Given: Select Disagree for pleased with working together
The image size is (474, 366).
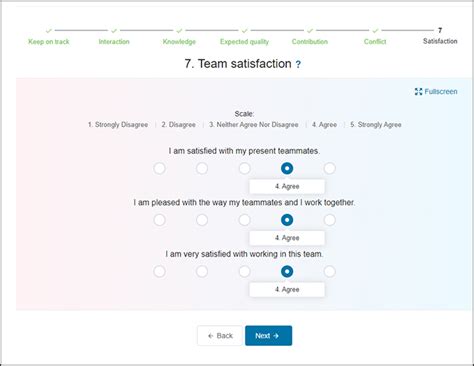Looking at the screenshot, I should (x=202, y=220).
